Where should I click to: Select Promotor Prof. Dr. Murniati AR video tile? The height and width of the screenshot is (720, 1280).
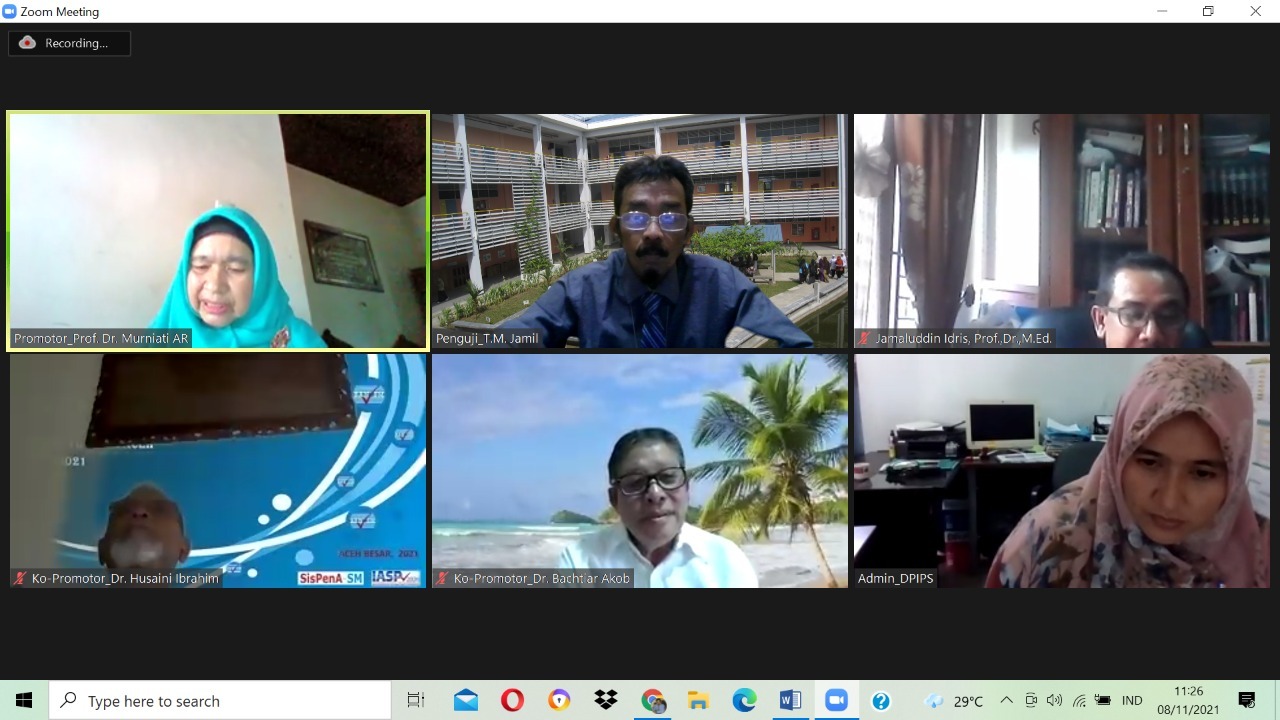[x=218, y=230]
